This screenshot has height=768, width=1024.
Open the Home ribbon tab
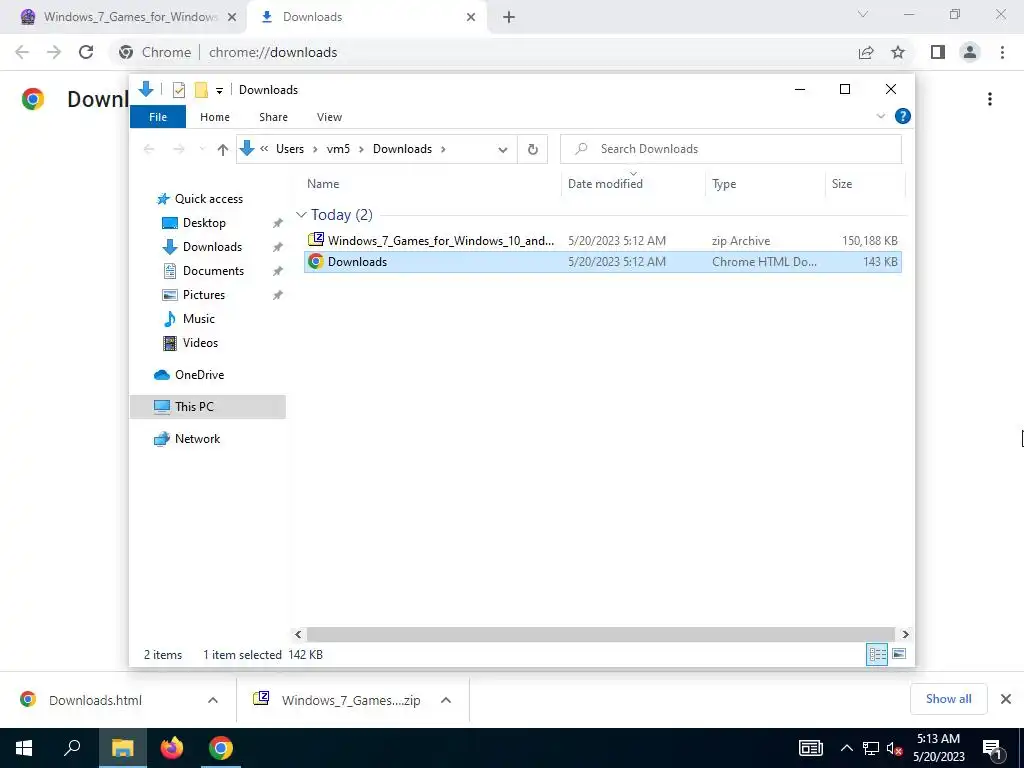click(215, 117)
